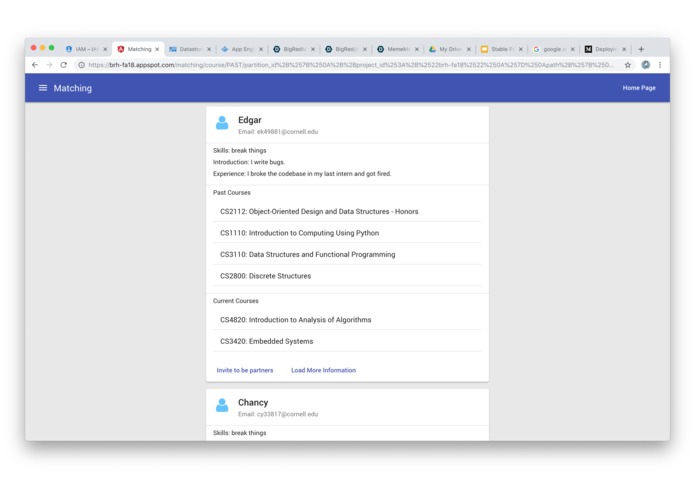
Task: Click the name Edgar heading
Action: pyautogui.click(x=250, y=120)
